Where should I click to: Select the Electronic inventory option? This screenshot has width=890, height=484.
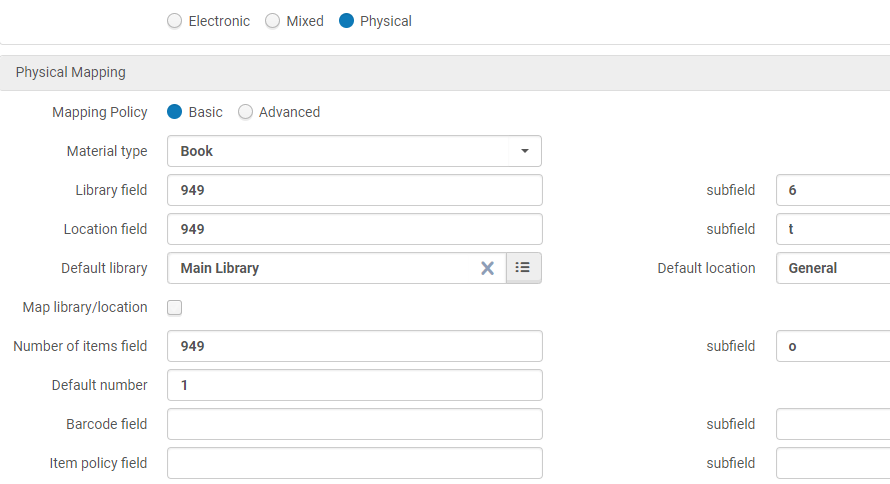[175, 21]
